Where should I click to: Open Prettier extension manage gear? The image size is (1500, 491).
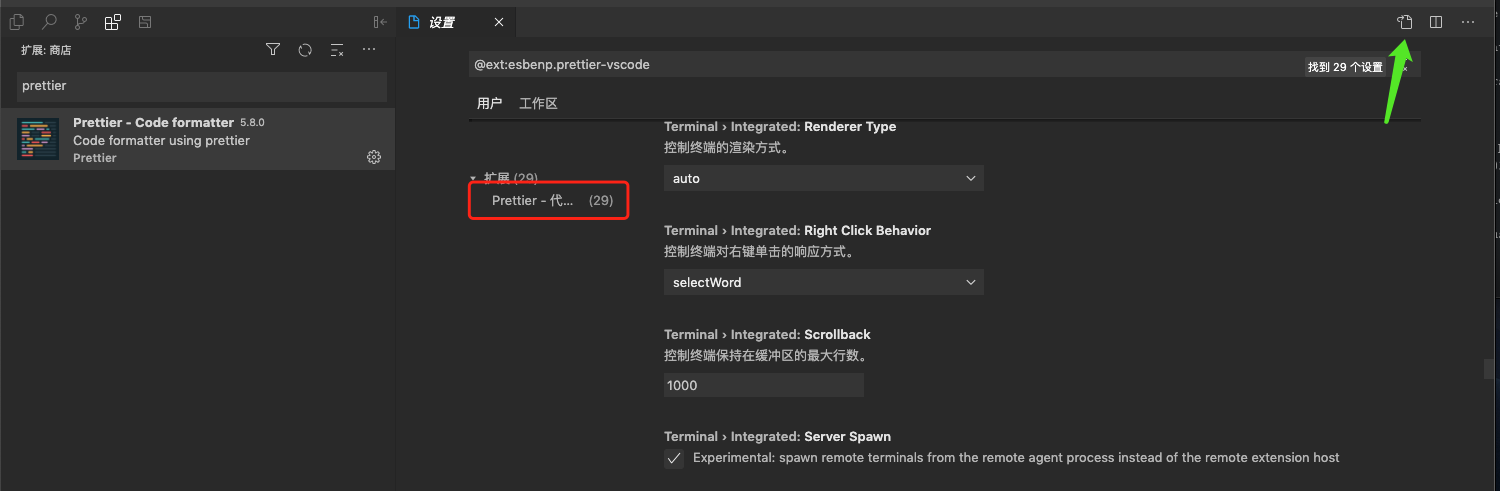pyautogui.click(x=374, y=157)
